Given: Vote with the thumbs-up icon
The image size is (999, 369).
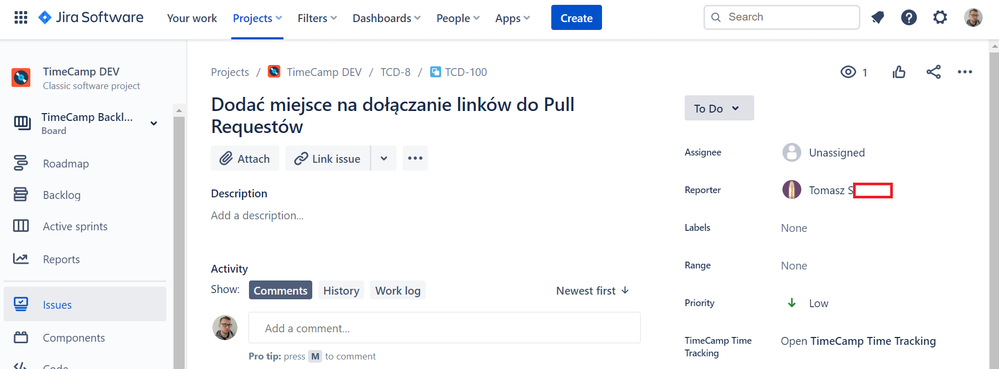Looking at the screenshot, I should coord(899,72).
